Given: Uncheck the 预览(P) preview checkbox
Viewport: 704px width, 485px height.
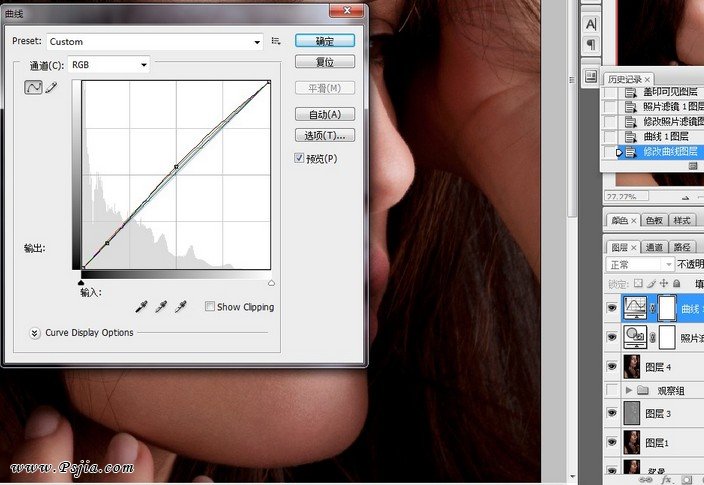Looking at the screenshot, I should (300, 158).
